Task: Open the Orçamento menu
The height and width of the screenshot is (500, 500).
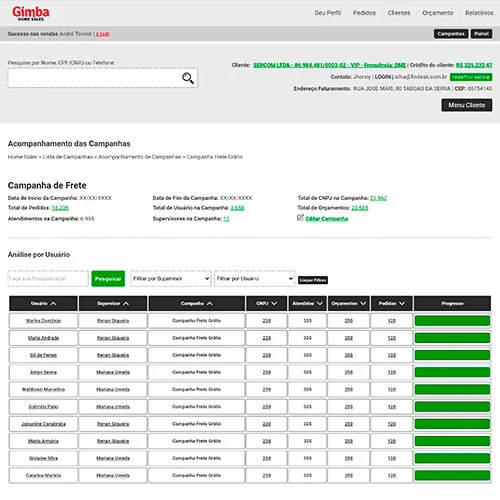Action: click(438, 13)
